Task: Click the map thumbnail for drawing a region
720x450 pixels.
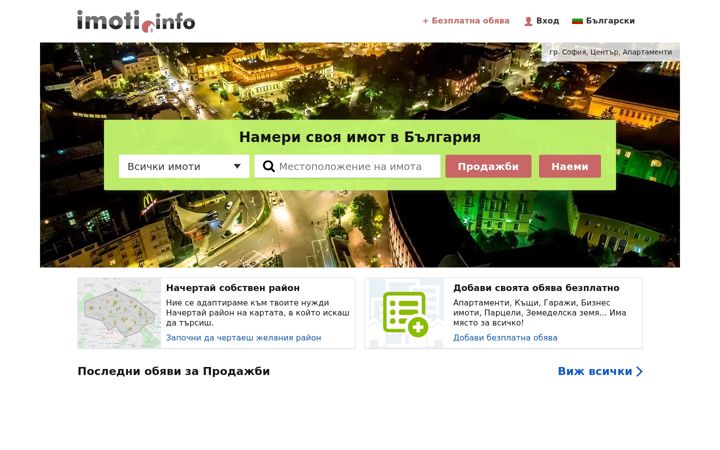Action: click(119, 313)
